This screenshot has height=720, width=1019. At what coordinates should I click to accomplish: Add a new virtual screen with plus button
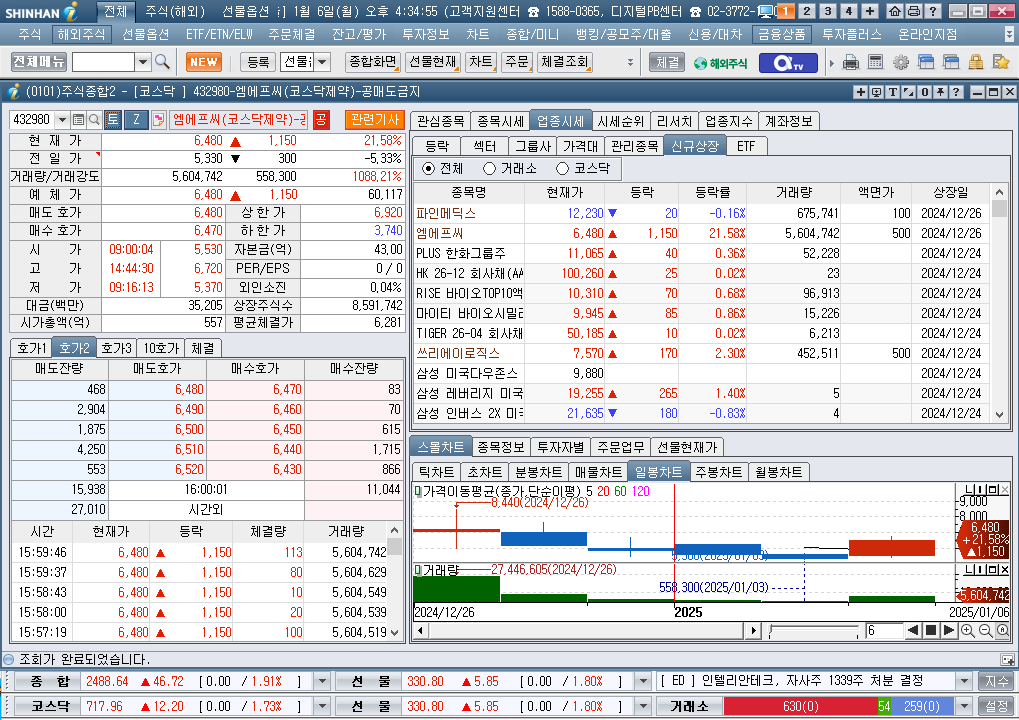click(870, 11)
